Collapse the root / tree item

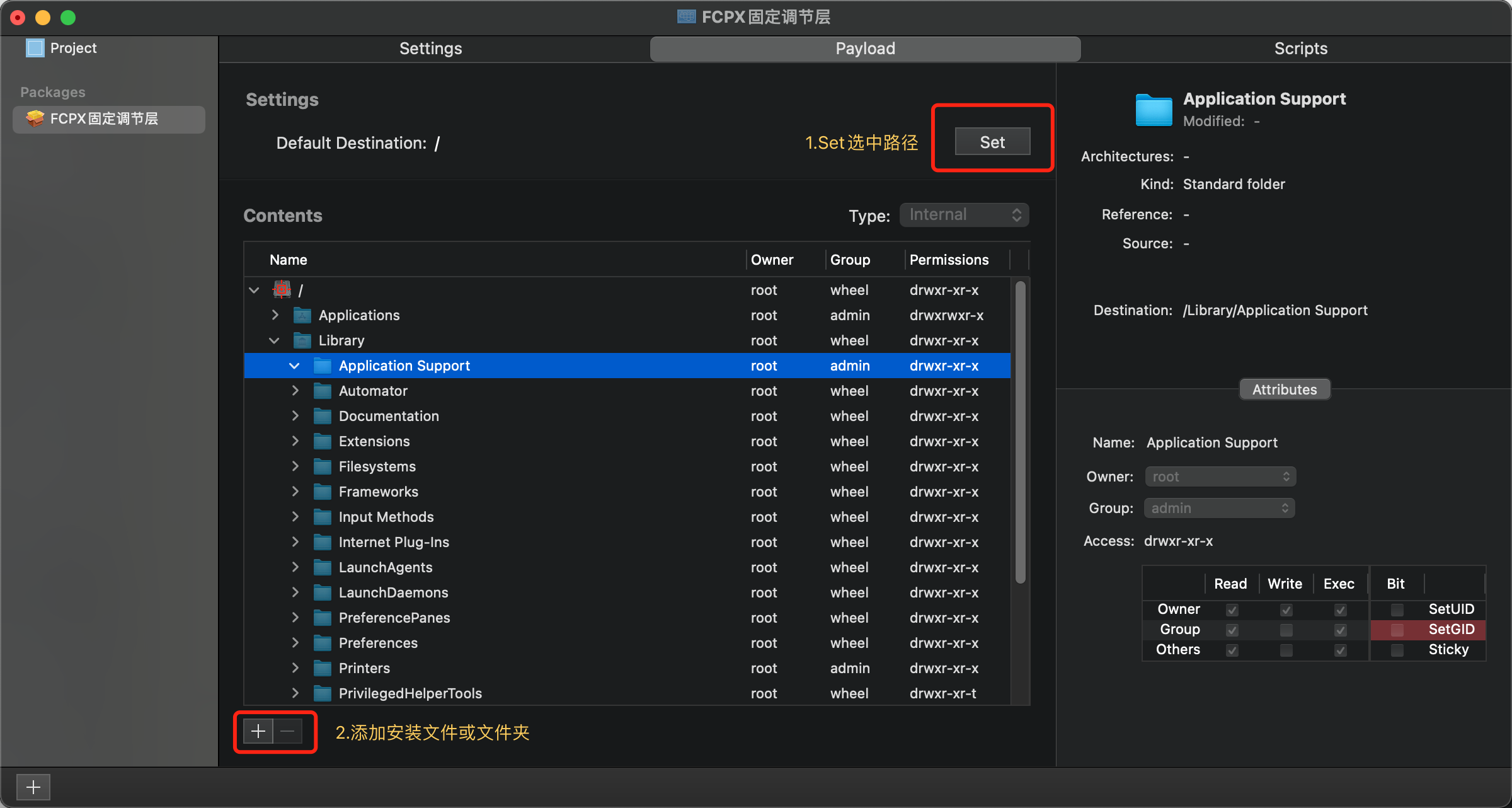point(254,290)
